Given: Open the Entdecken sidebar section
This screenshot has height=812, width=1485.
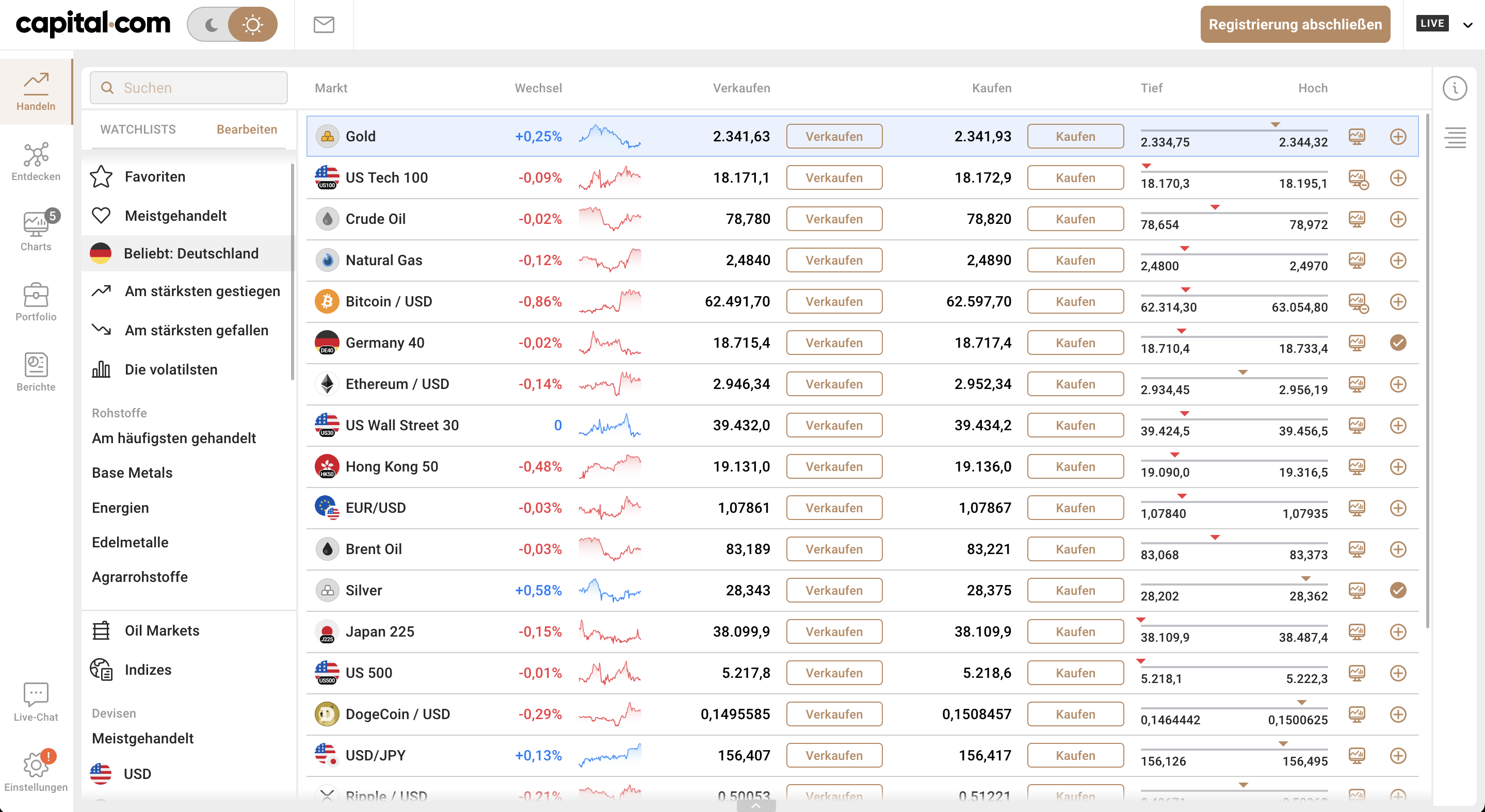Looking at the screenshot, I should [x=36, y=162].
